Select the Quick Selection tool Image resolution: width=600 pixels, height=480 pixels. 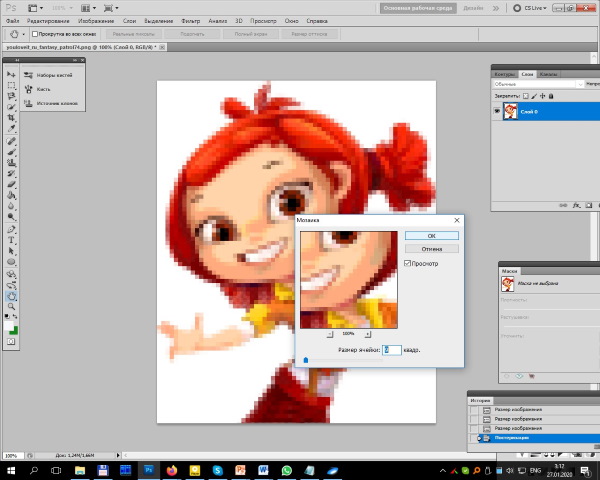point(11,107)
